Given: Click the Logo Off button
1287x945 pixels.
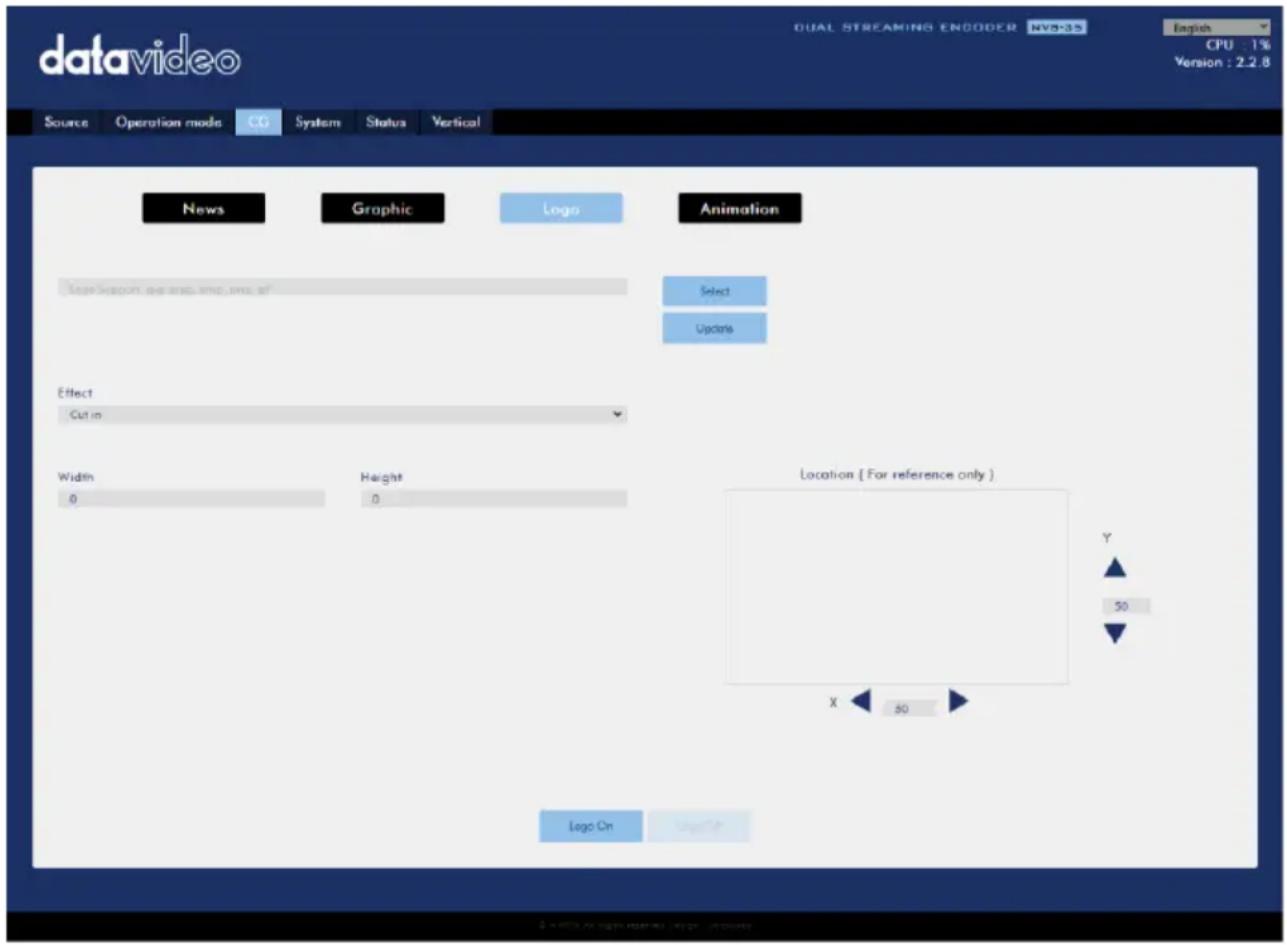Looking at the screenshot, I should pyautogui.click(x=699, y=826).
